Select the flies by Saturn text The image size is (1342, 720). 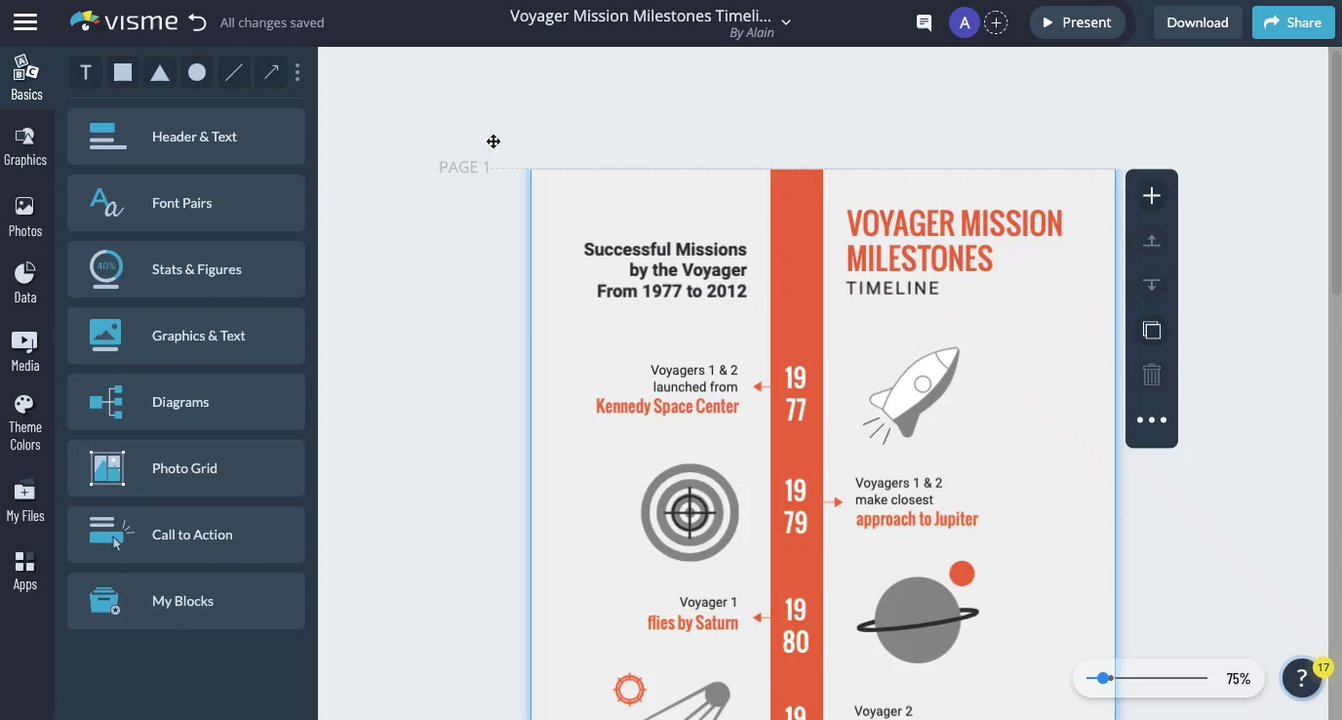click(693, 623)
